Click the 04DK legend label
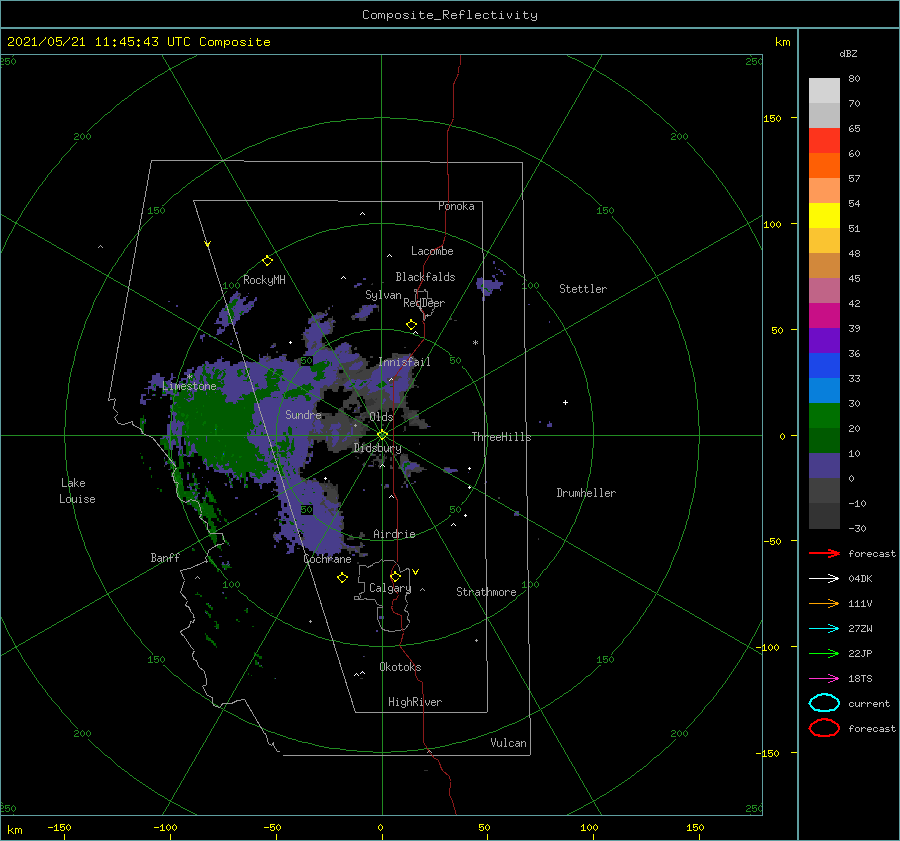Screen dimensions: 900x841 coord(860,579)
